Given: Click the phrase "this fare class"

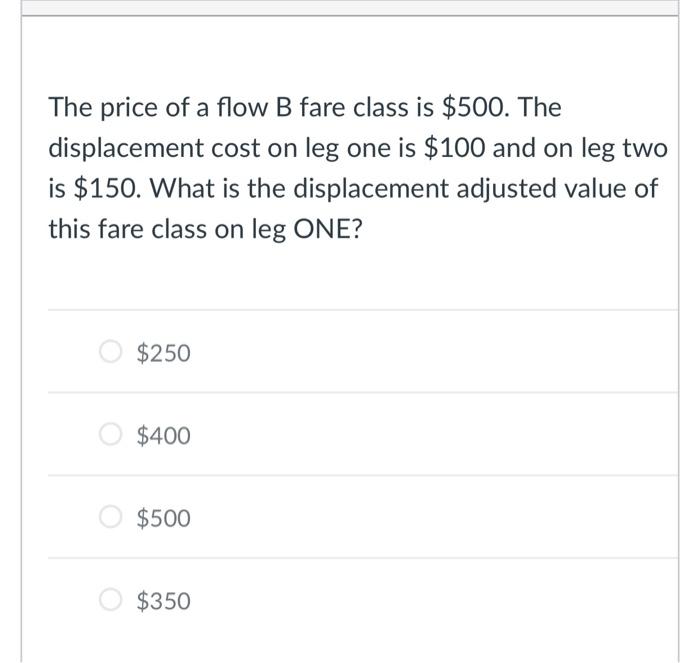Looking at the screenshot, I should click(x=117, y=229).
